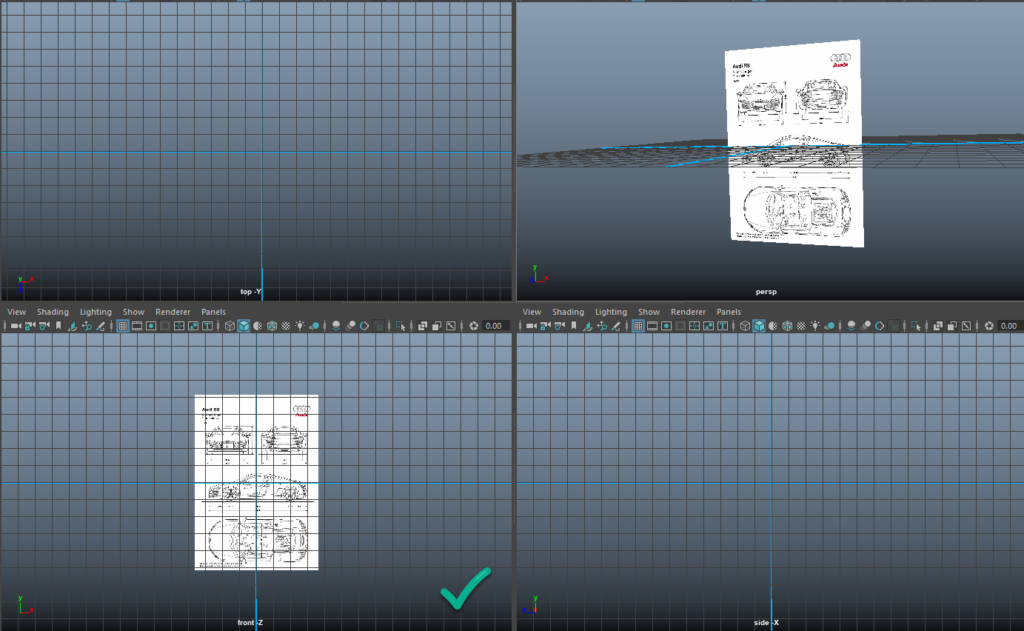Click Shadows icon in front view toolbar

314,326
